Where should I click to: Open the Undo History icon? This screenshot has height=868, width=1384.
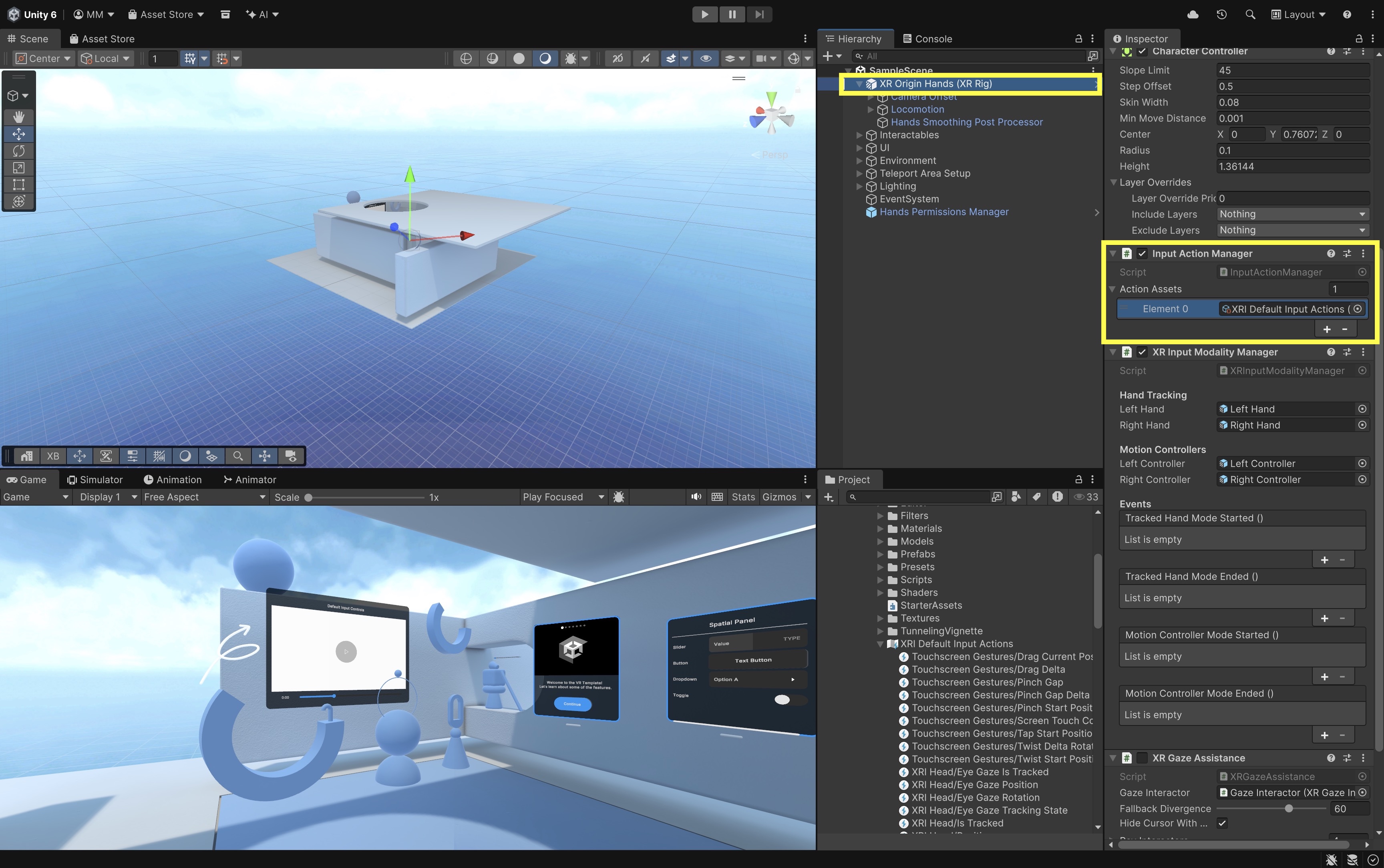pyautogui.click(x=1221, y=14)
